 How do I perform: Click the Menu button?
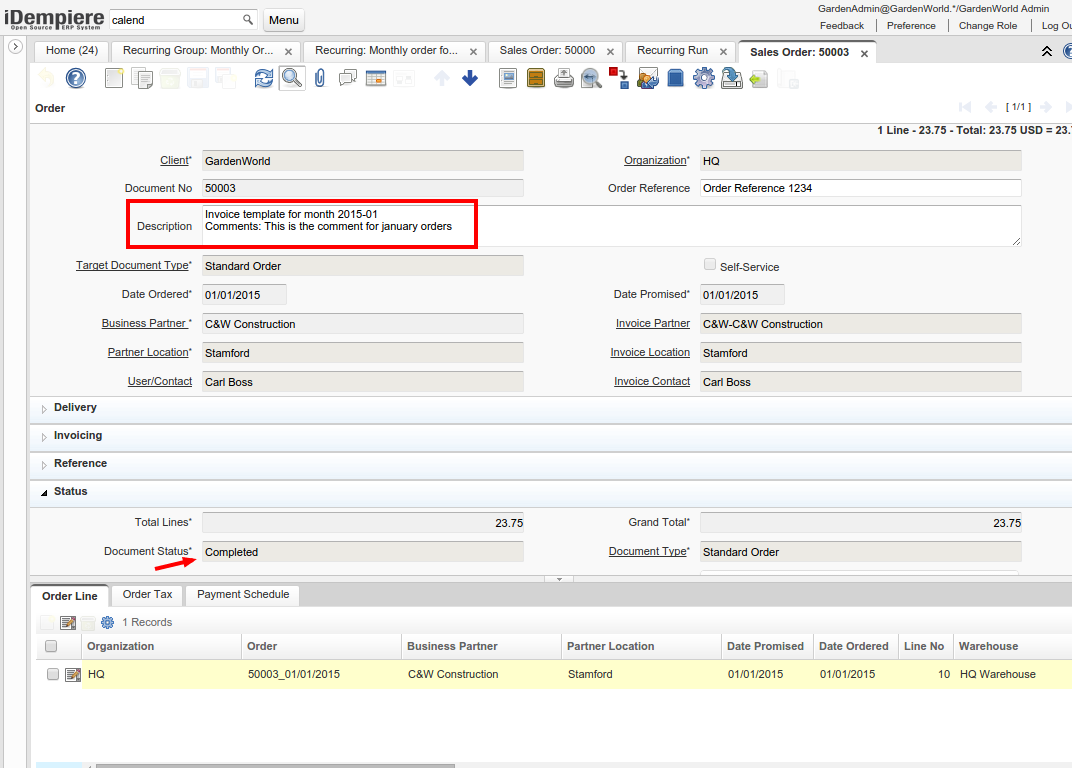[284, 20]
